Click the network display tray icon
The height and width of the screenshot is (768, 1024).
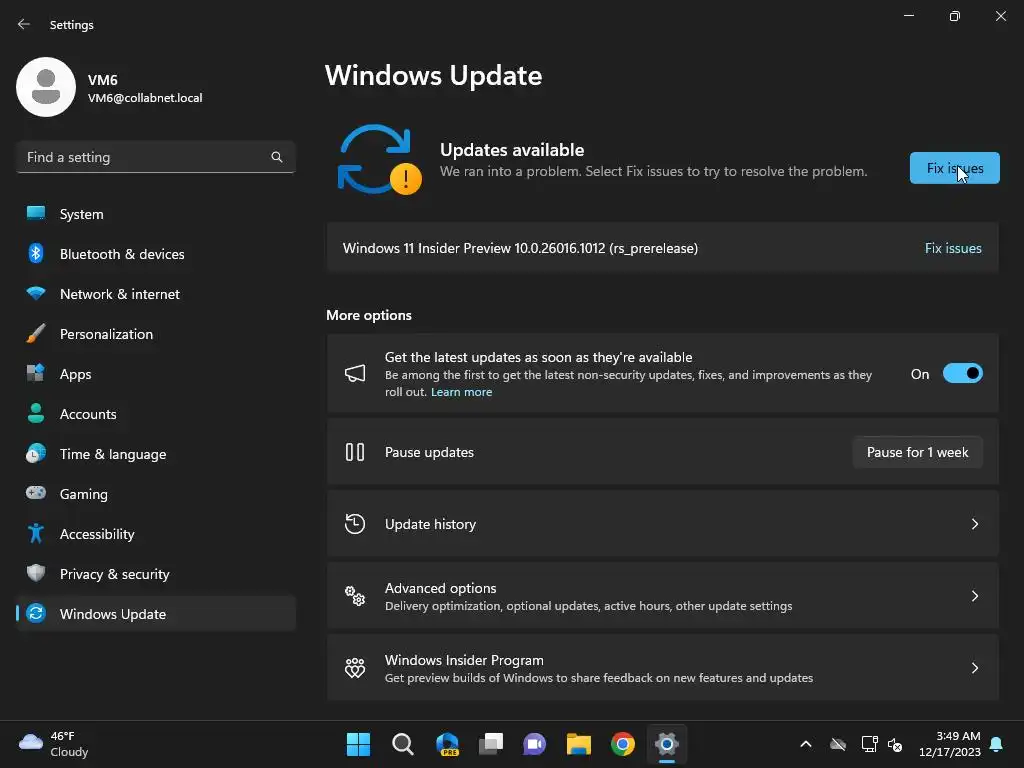tap(869, 744)
